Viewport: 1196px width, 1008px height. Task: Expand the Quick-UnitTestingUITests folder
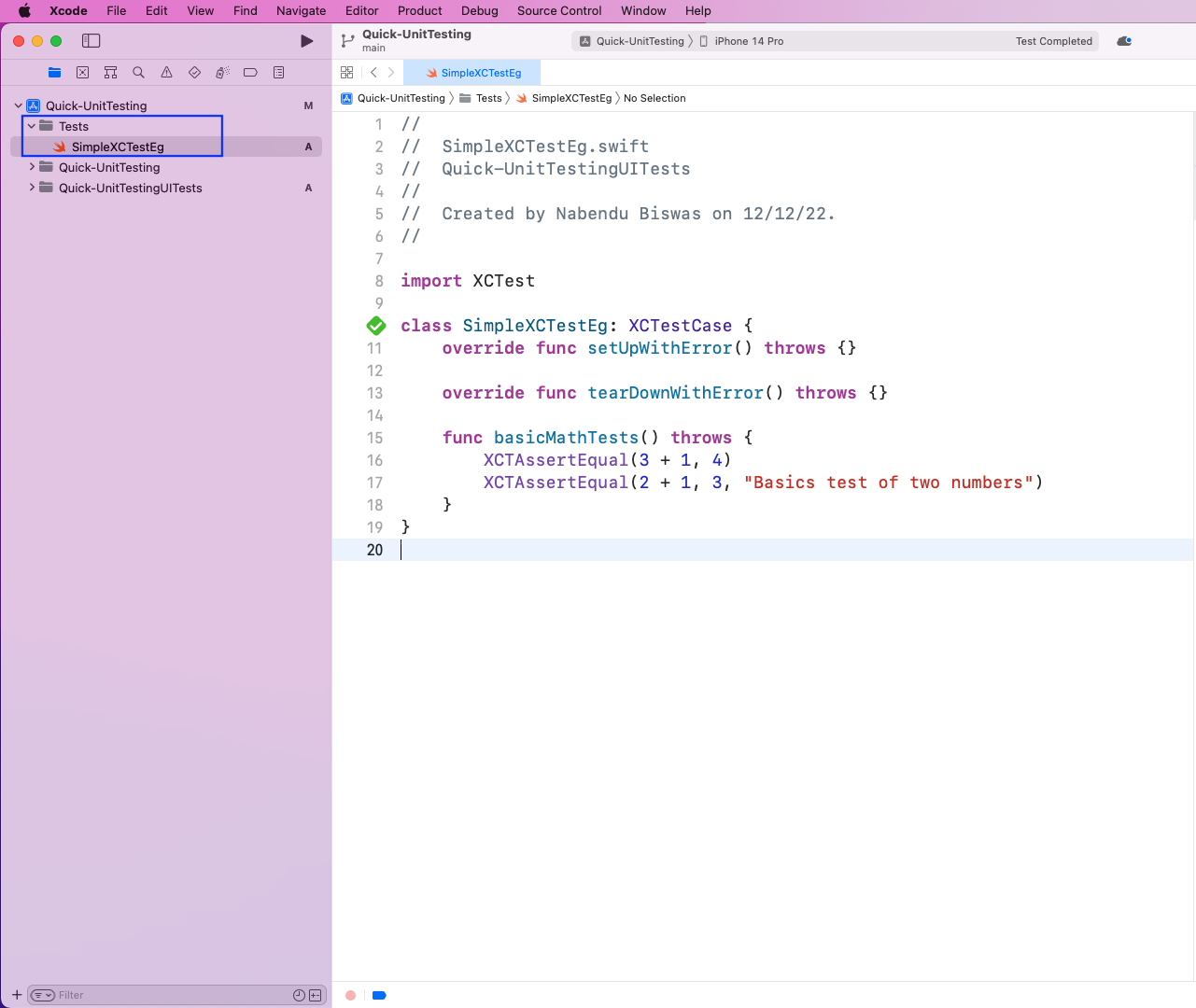(x=31, y=188)
